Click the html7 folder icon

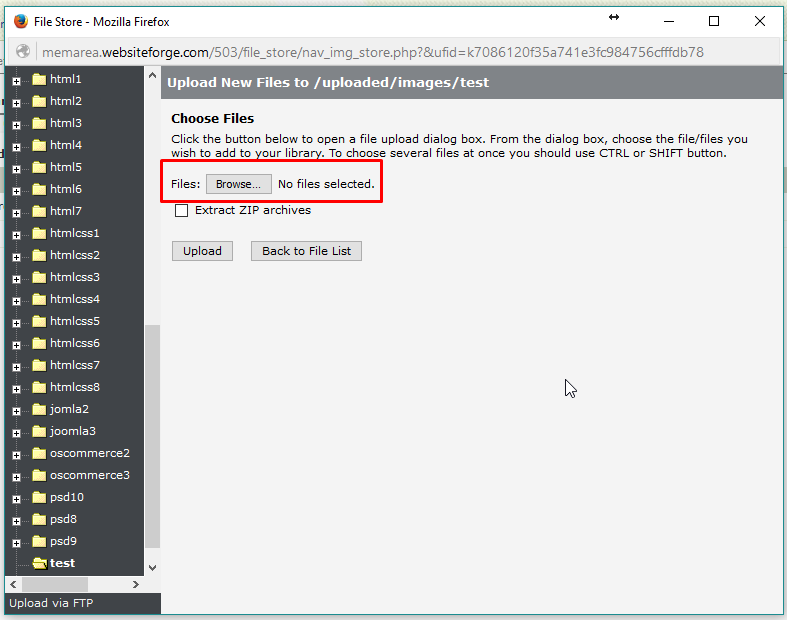point(39,211)
